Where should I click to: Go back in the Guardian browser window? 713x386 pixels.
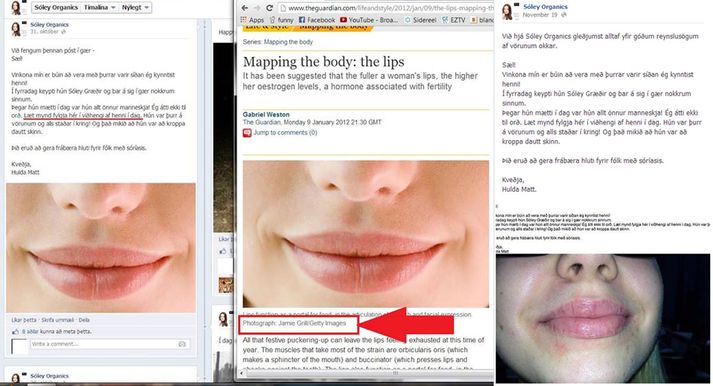[245, 8]
